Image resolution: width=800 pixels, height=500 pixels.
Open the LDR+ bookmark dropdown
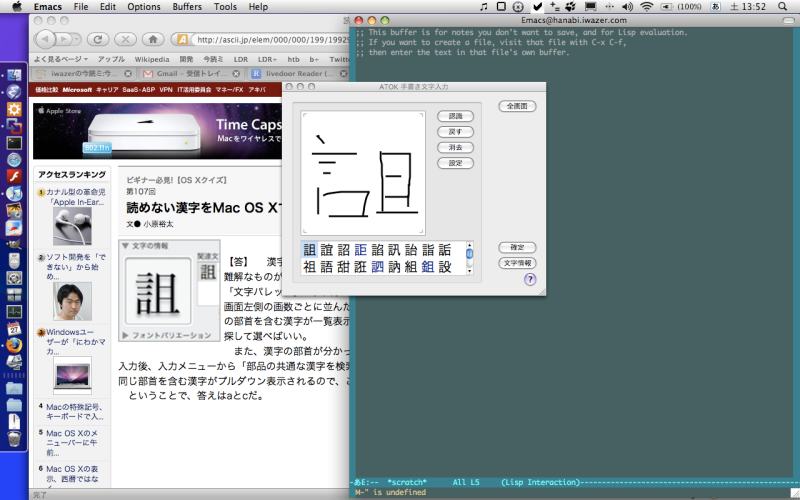(x=267, y=59)
